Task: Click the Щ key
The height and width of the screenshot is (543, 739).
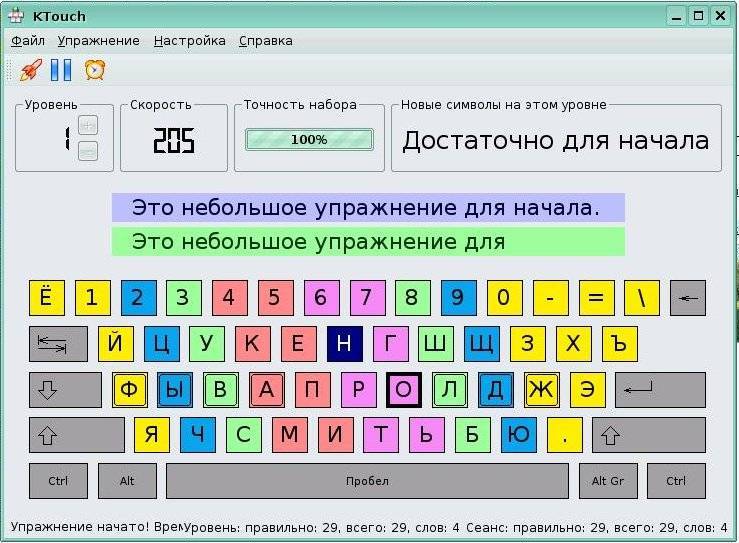Action: click(x=482, y=344)
